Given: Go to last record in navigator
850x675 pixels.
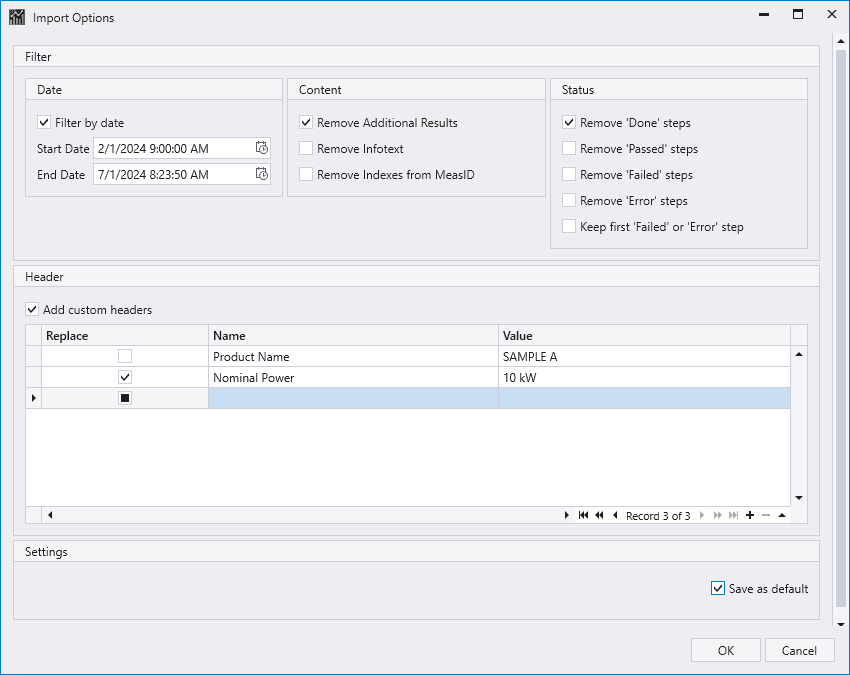Looking at the screenshot, I should pyautogui.click(x=733, y=515).
